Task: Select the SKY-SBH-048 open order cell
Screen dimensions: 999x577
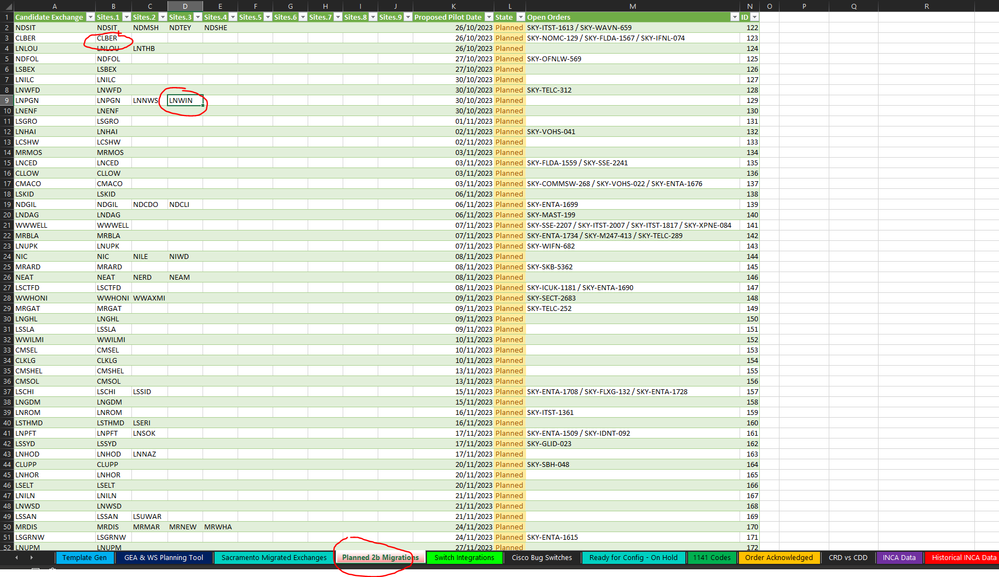Action: pos(633,464)
